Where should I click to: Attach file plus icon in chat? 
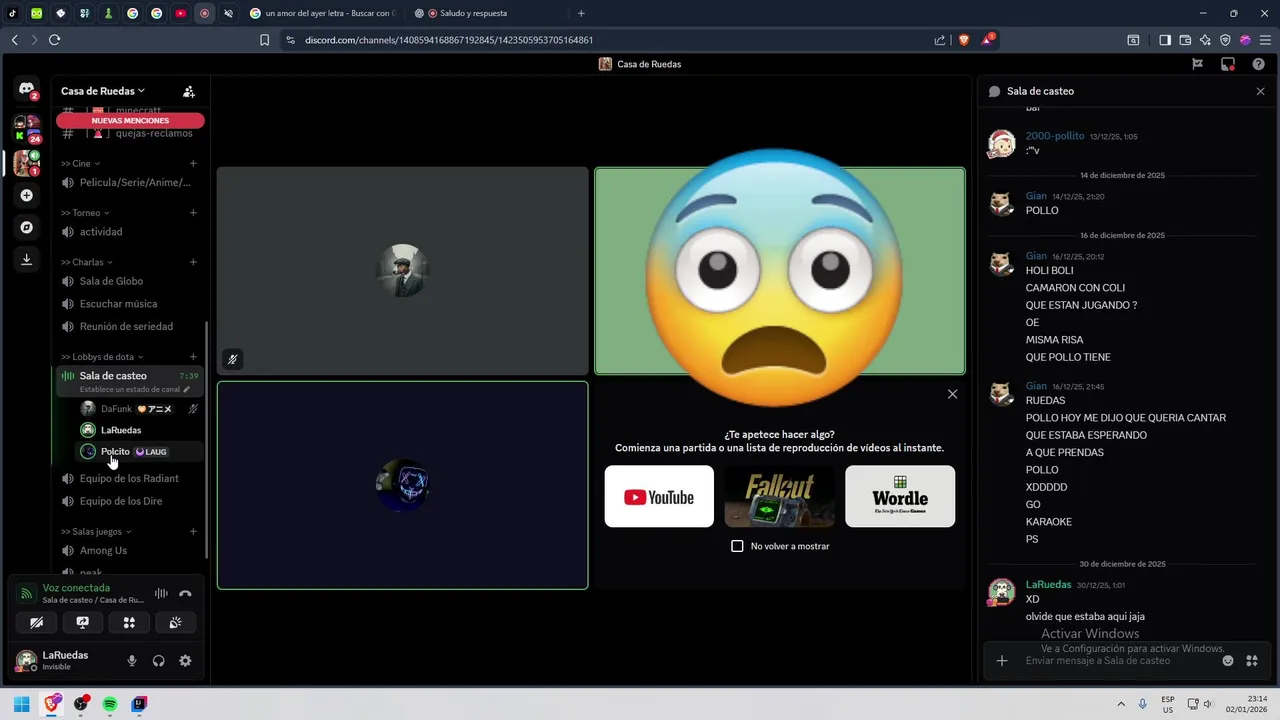(x=1001, y=660)
